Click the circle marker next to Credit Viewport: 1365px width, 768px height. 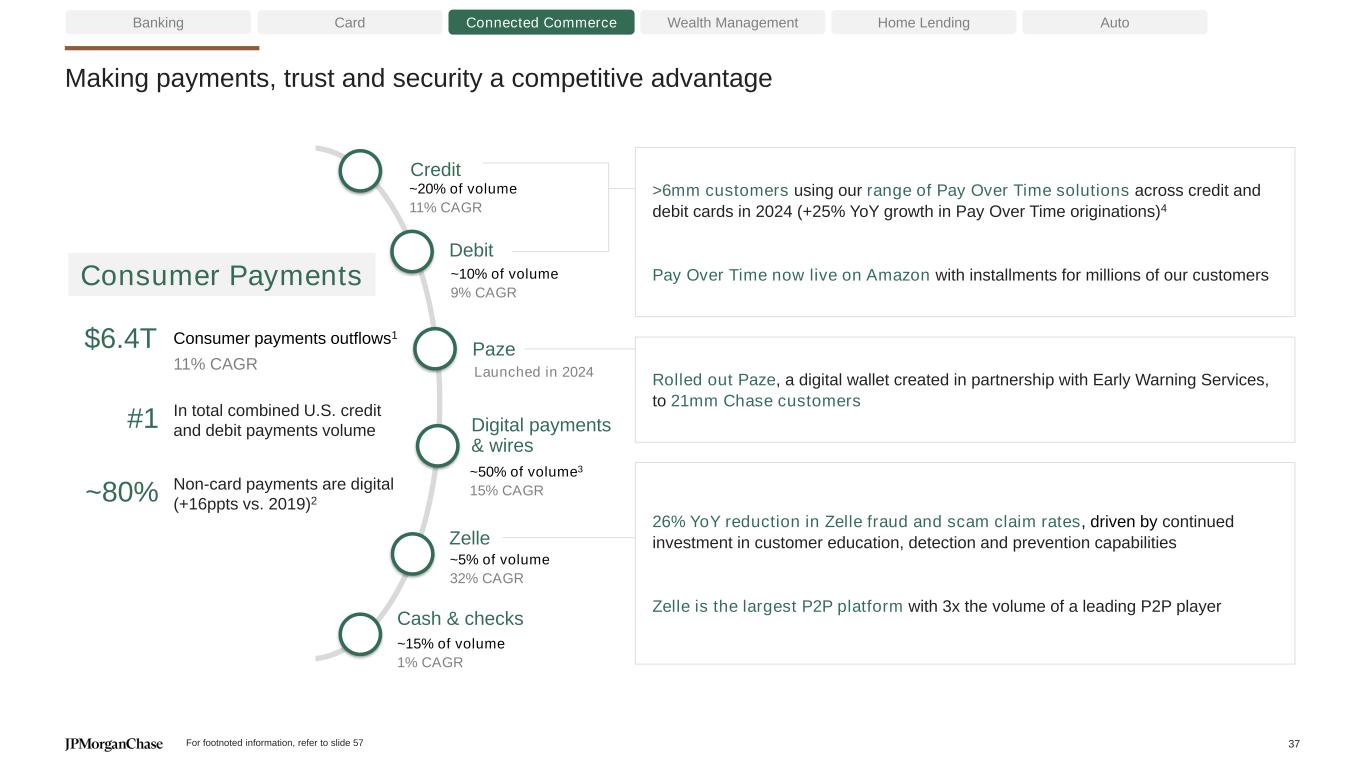tap(360, 170)
